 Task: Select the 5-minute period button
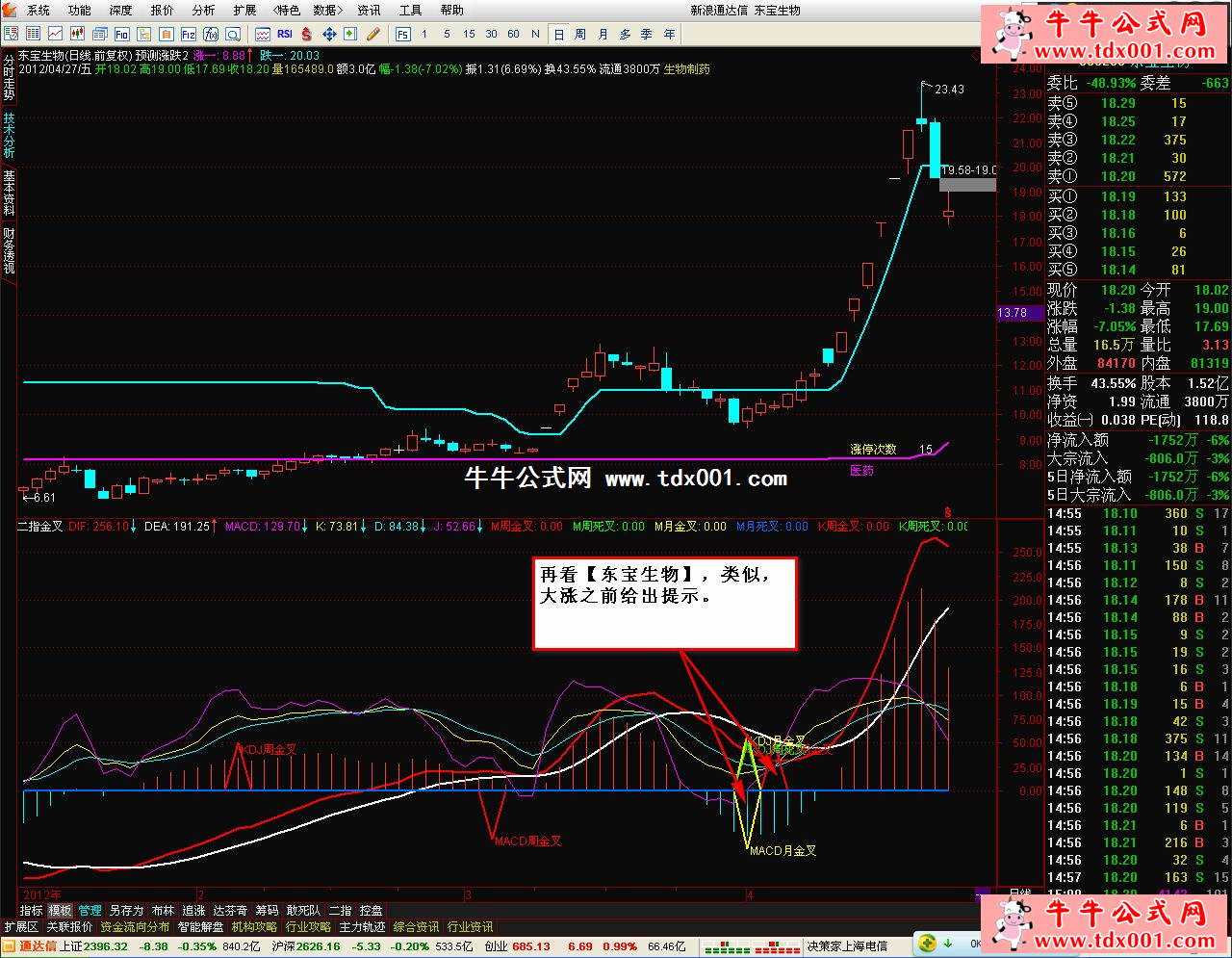[447, 35]
